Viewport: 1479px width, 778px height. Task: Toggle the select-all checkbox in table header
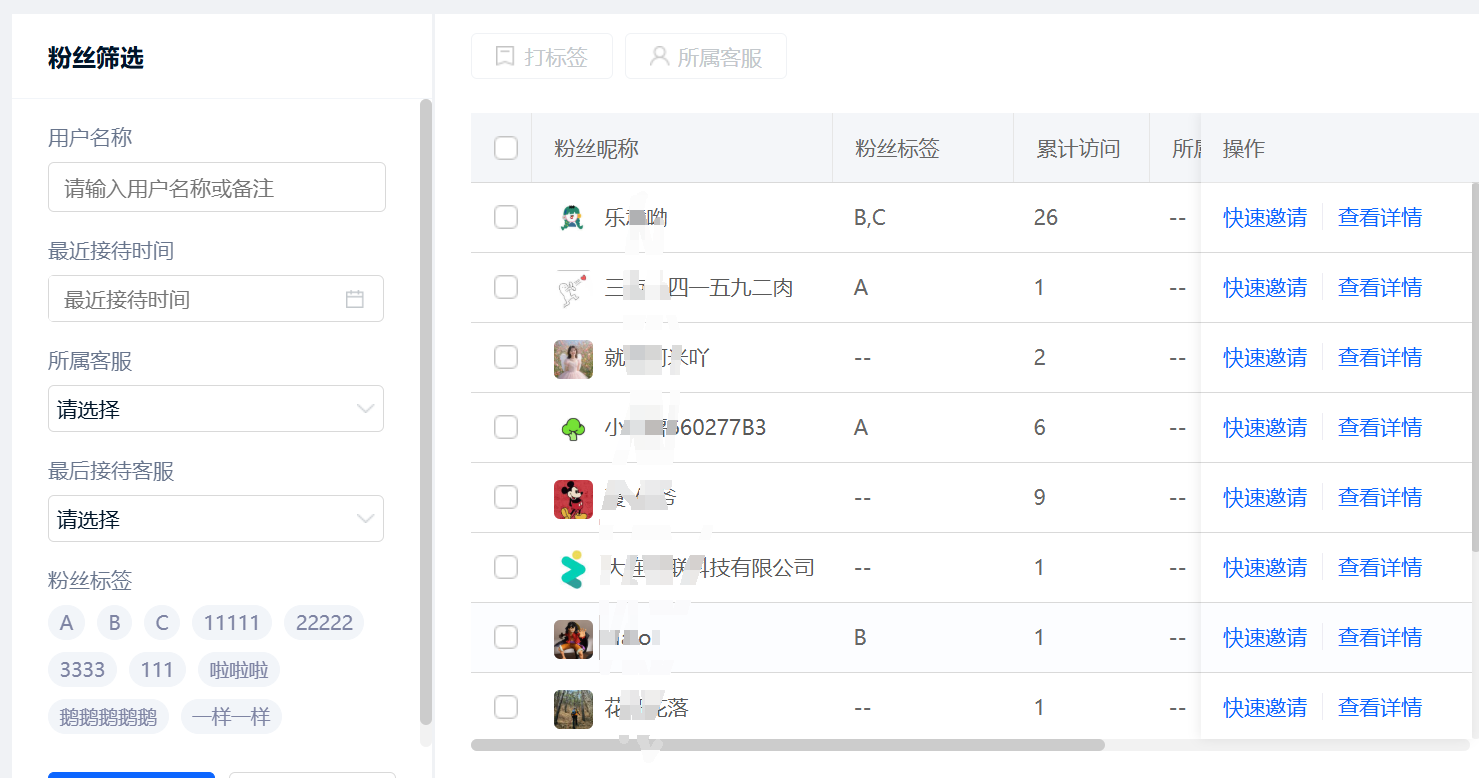click(506, 148)
